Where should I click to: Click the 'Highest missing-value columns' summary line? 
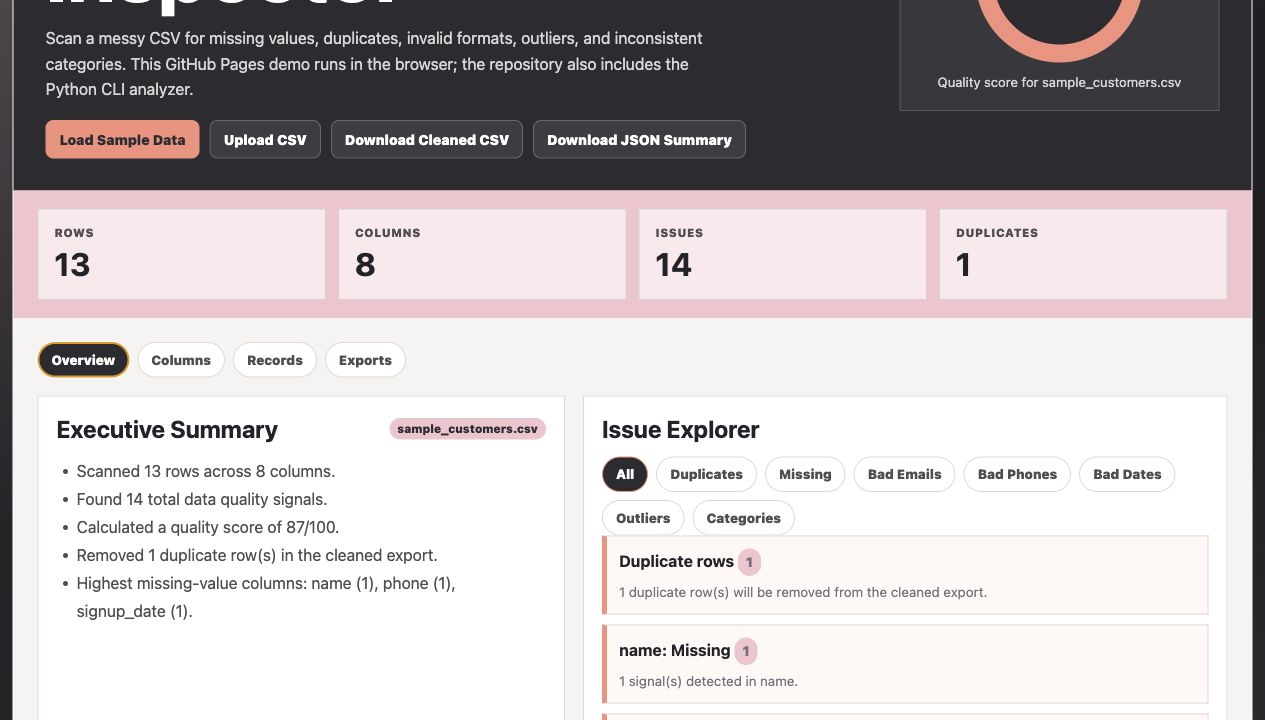click(266, 597)
